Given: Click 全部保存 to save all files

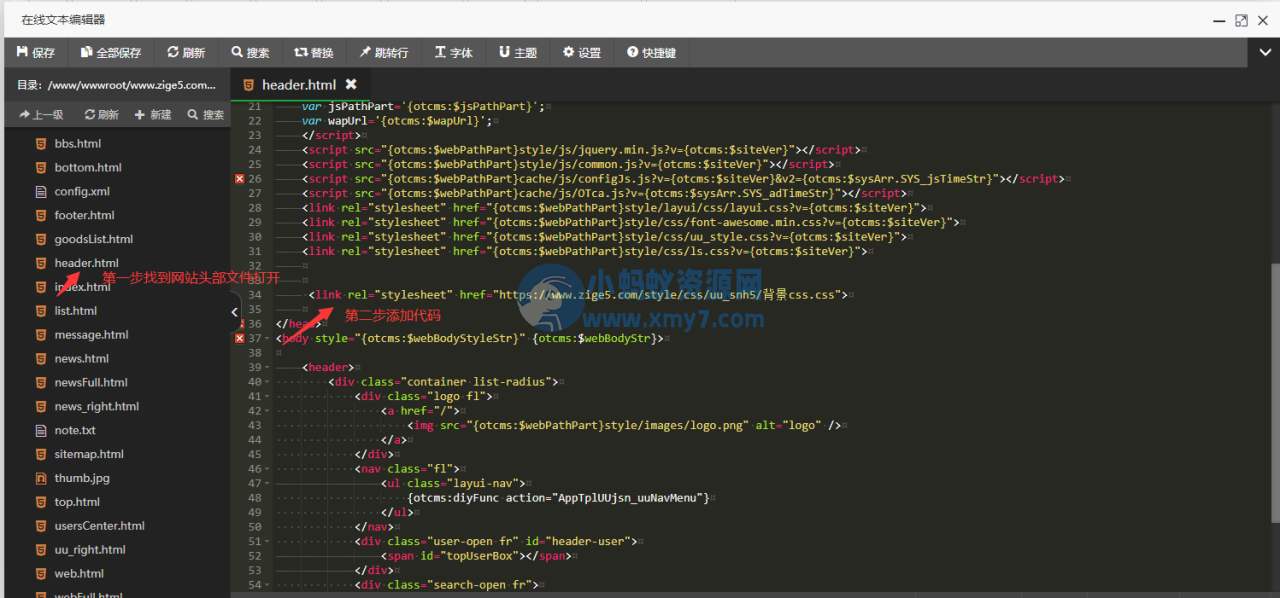Looking at the screenshot, I should 111,53.
